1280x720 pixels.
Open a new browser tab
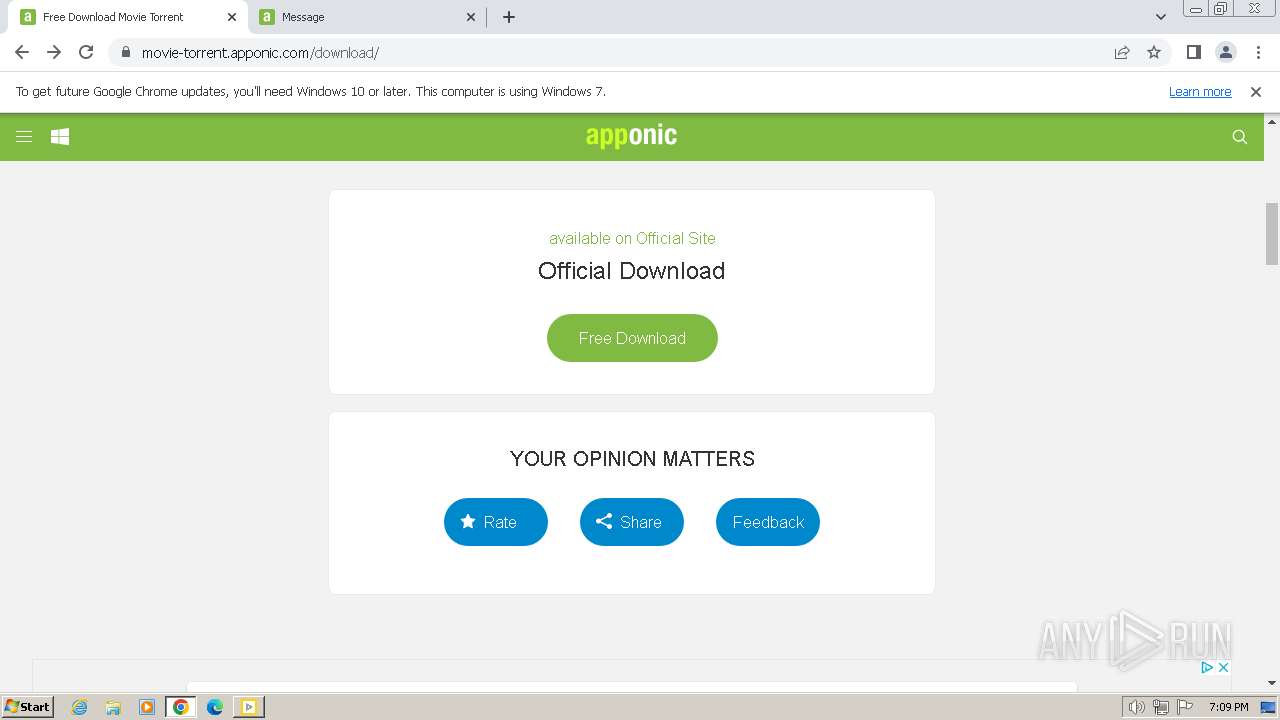coord(509,17)
